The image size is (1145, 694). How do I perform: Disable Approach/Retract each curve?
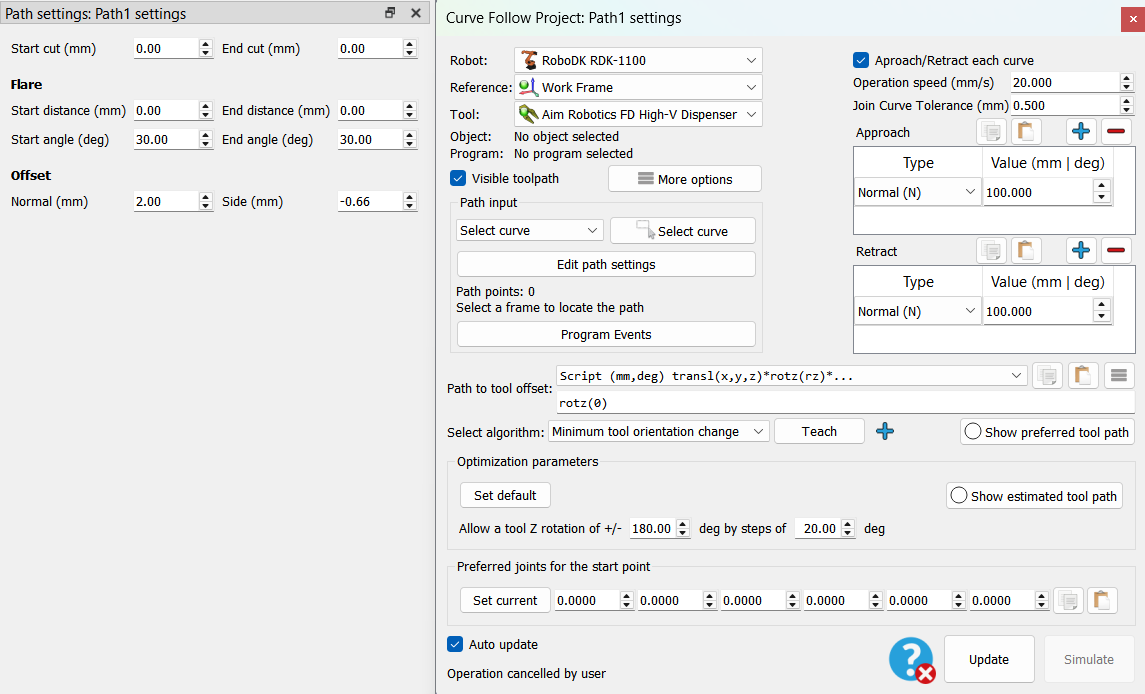coord(862,60)
